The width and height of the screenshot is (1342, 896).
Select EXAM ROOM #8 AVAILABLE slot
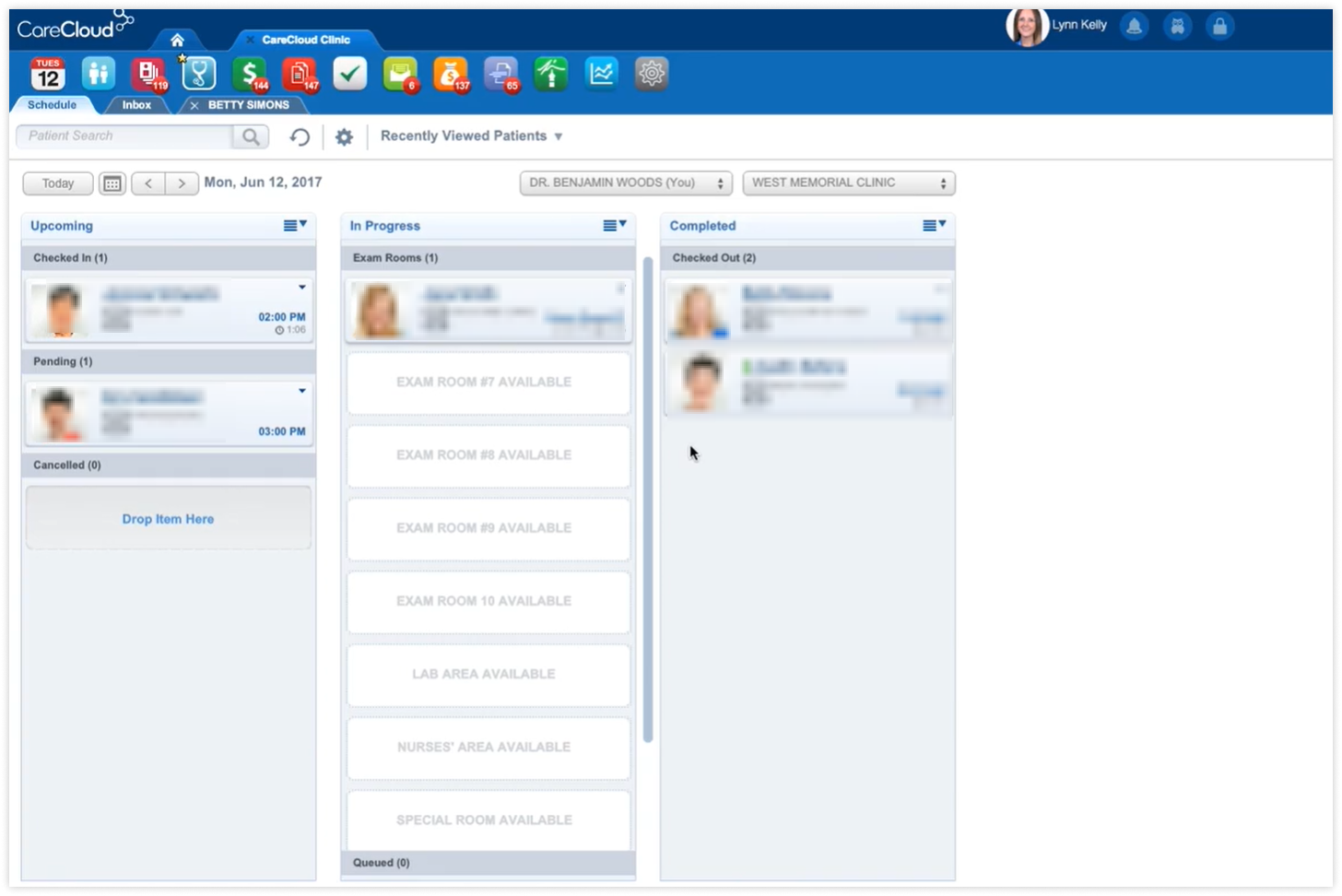pos(489,455)
